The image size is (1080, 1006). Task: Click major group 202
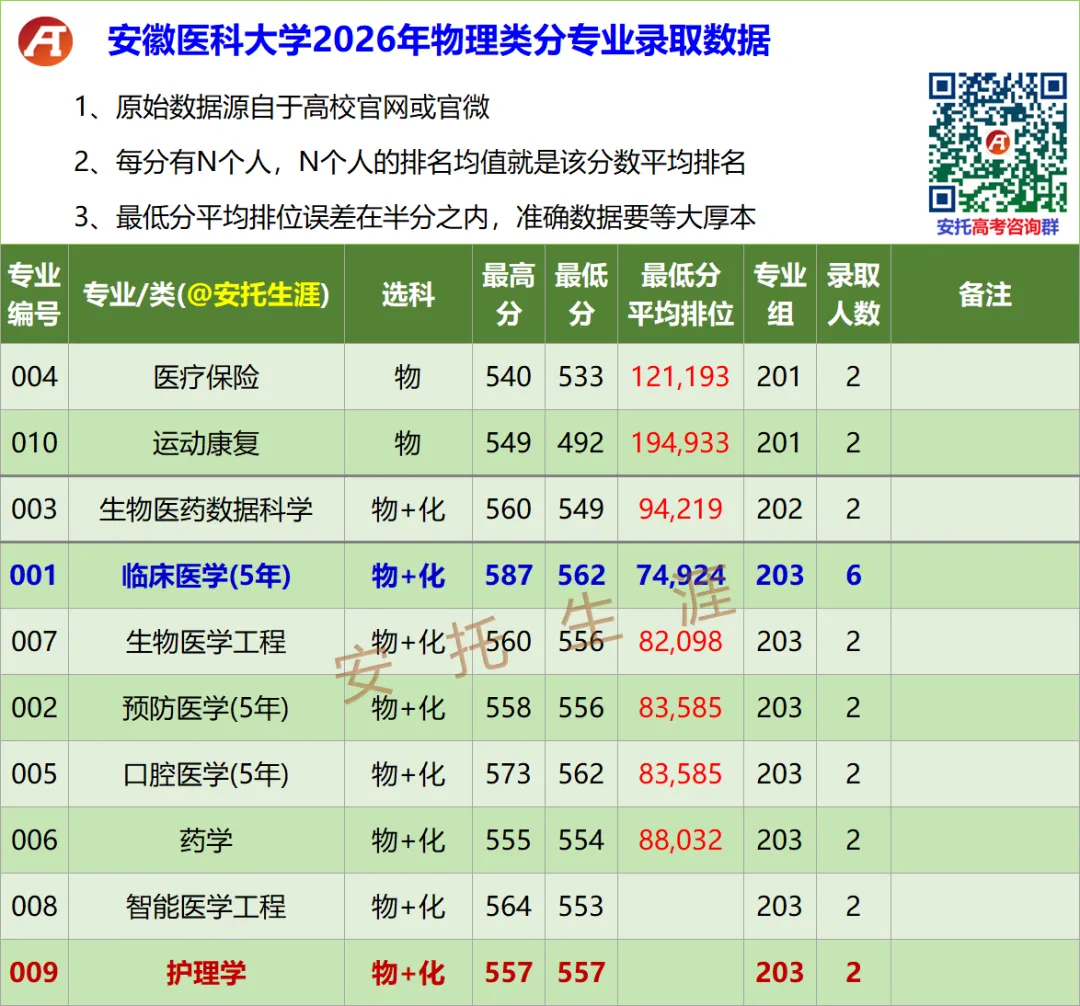780,509
